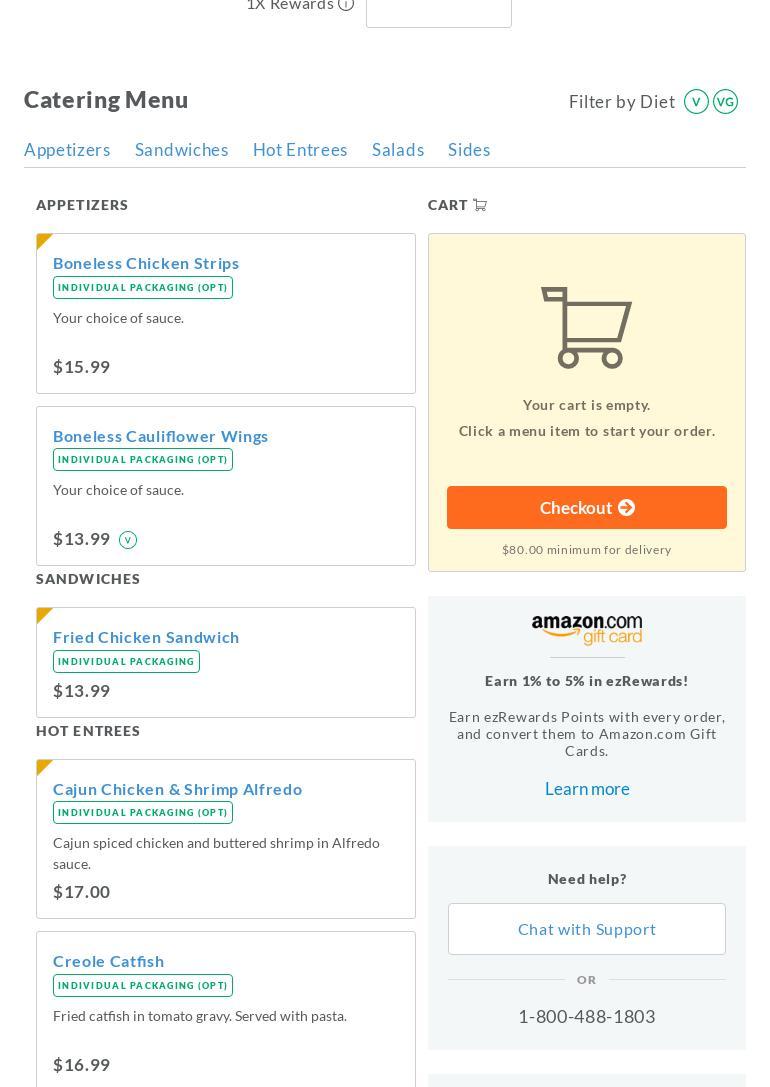Image resolution: width=770 pixels, height=1087 pixels.
Task: Jump to the Appetizers section tab
Action: tap(67, 150)
